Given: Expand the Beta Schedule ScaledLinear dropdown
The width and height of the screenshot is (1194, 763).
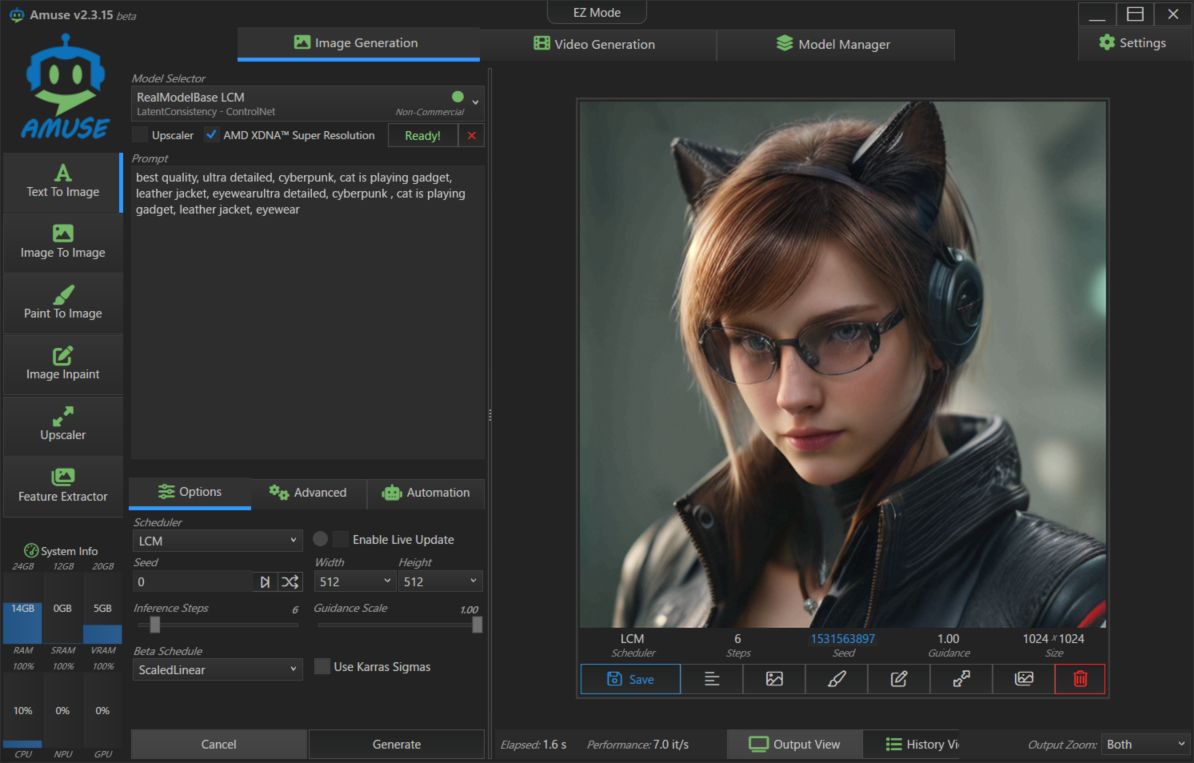Looking at the screenshot, I should point(217,670).
